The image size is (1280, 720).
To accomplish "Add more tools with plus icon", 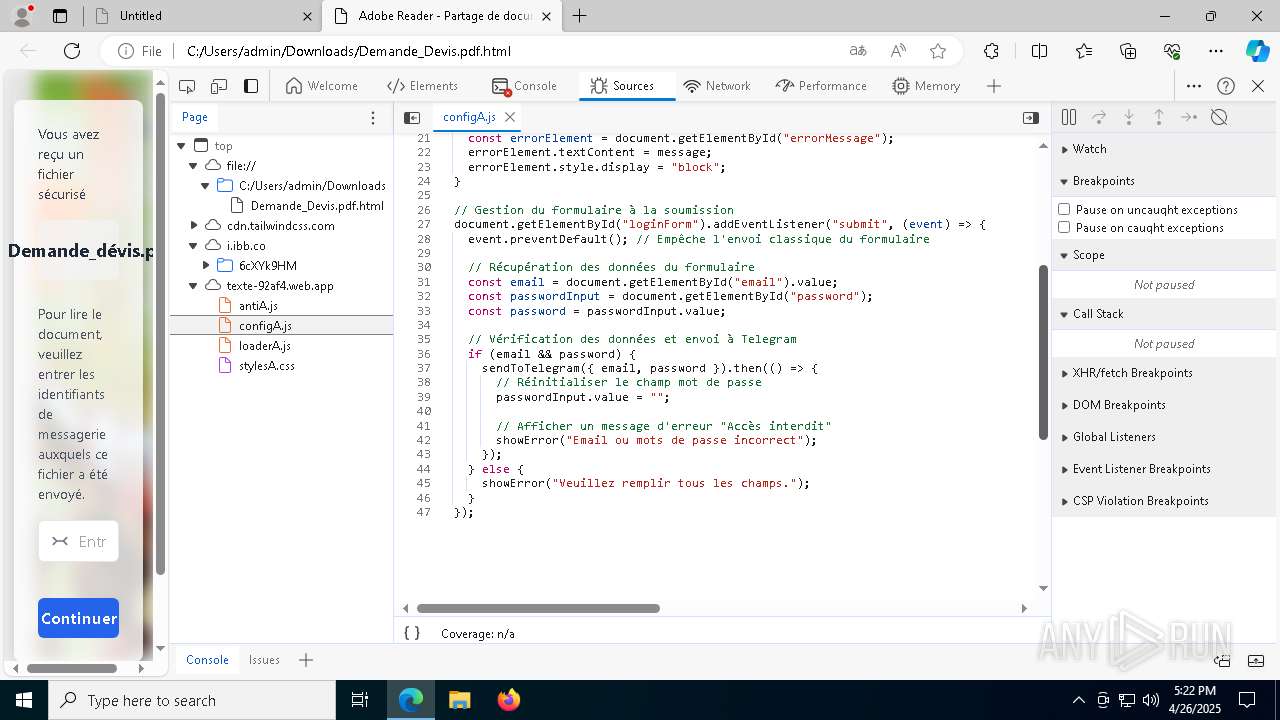I will (x=993, y=86).
